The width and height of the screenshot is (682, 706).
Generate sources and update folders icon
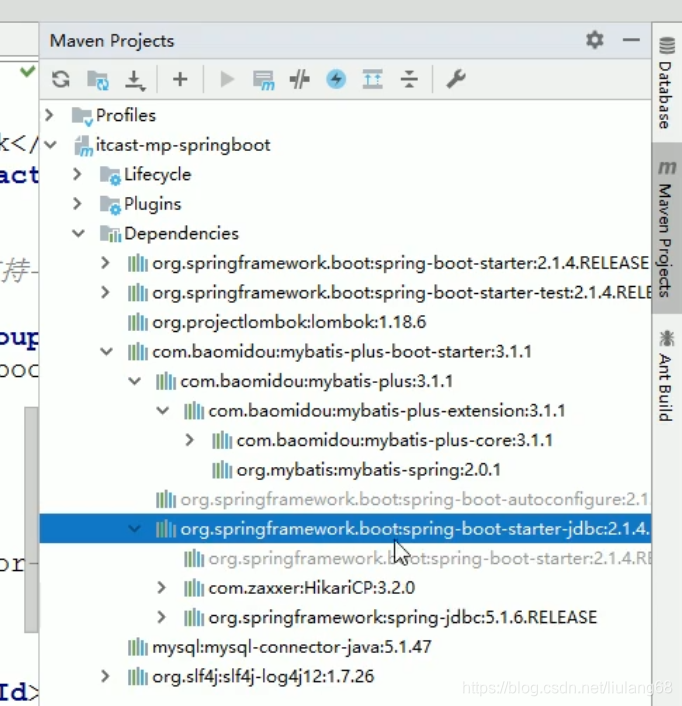tap(98, 80)
